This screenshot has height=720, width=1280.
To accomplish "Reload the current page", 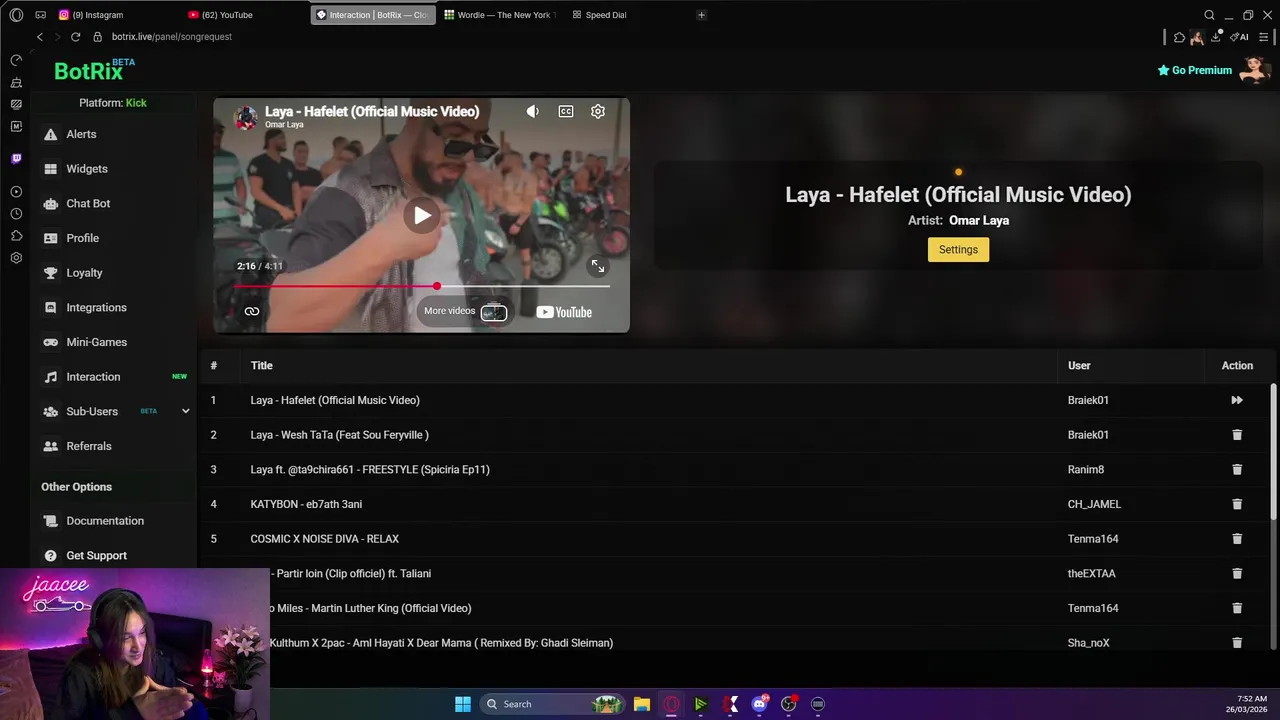I will [x=75, y=37].
